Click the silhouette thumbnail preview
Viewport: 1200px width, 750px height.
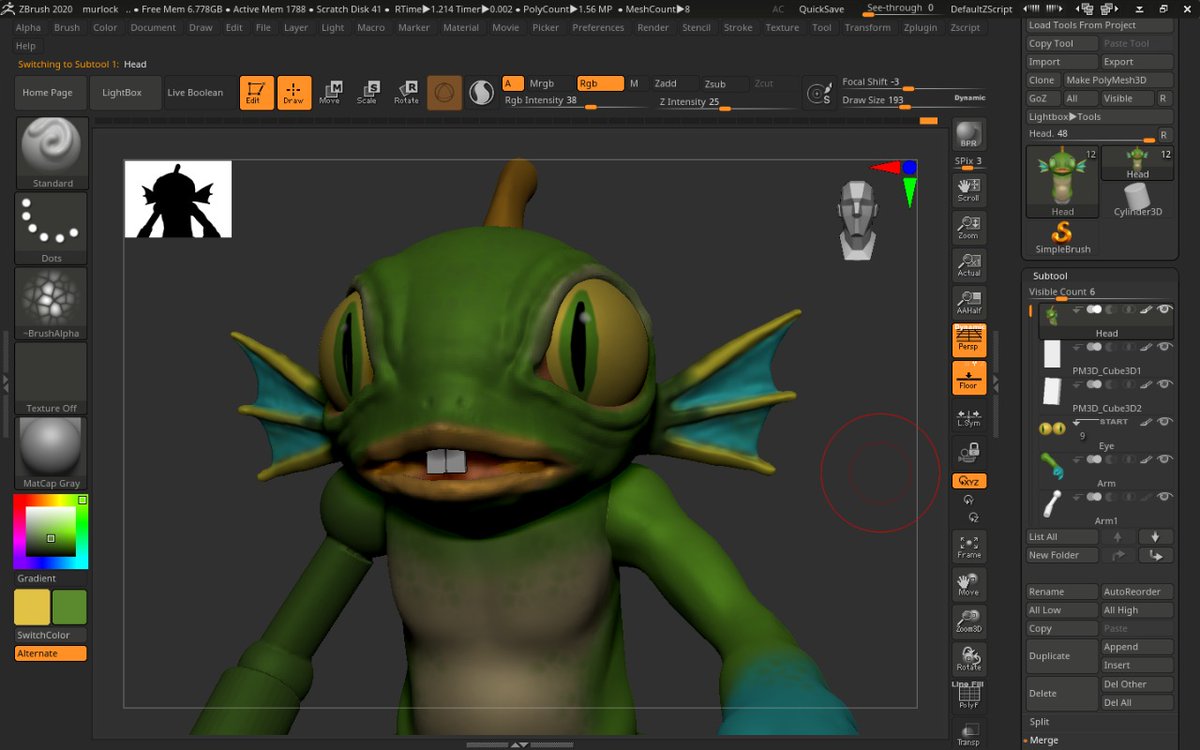click(x=178, y=199)
